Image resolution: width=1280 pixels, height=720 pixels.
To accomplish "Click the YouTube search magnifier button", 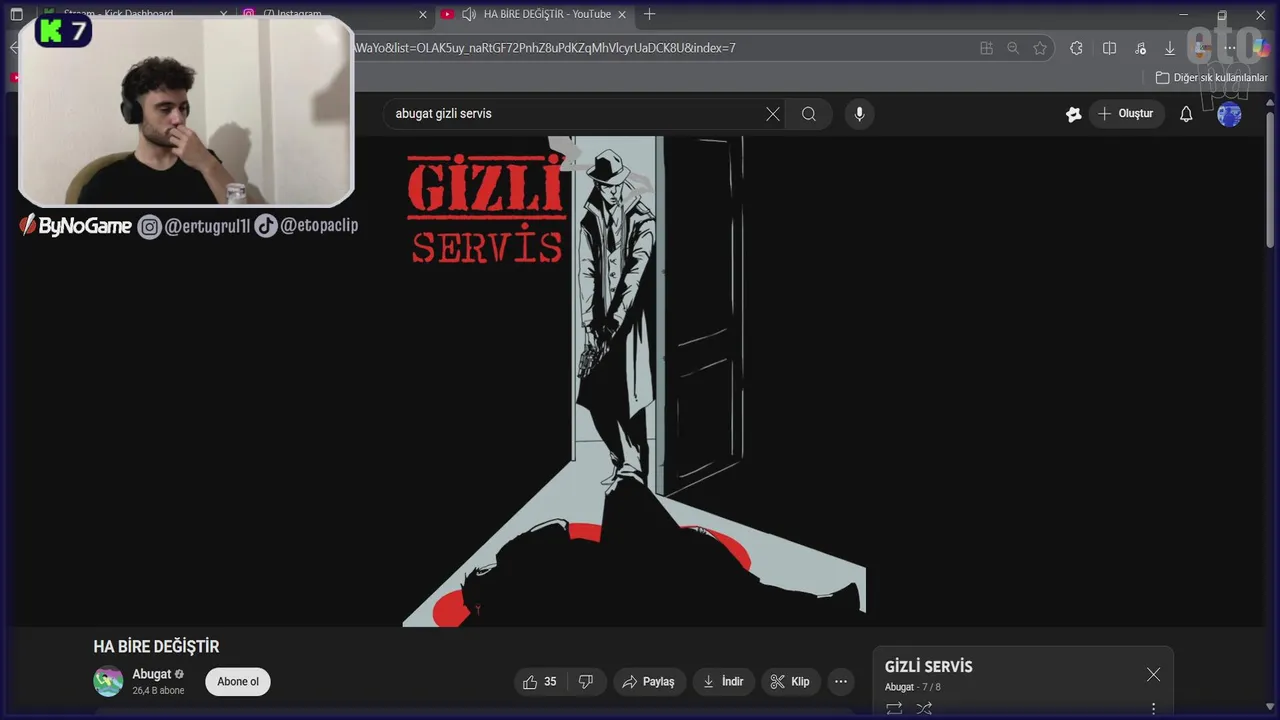I will point(809,114).
